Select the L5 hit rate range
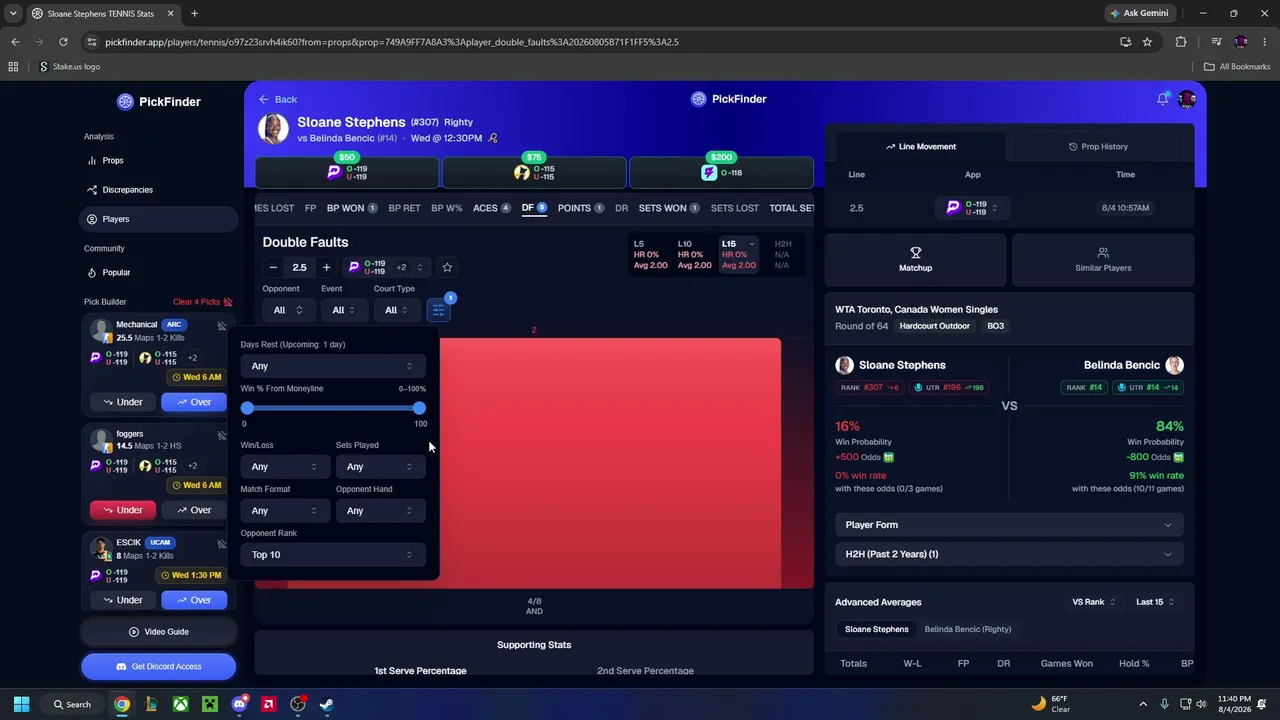 pyautogui.click(x=650, y=254)
